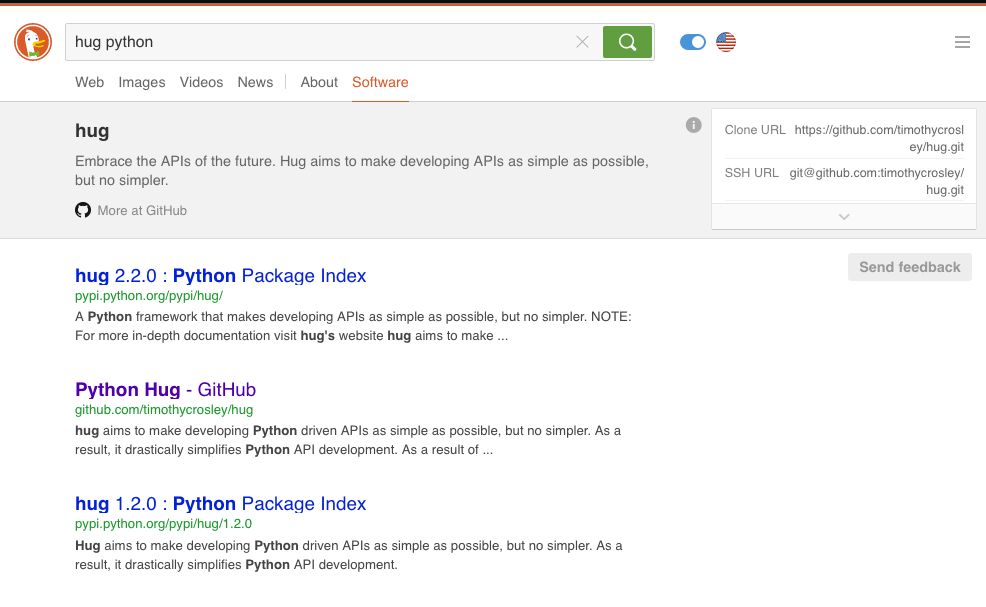
Task: Expand the repository details chevron
Action: click(x=844, y=216)
